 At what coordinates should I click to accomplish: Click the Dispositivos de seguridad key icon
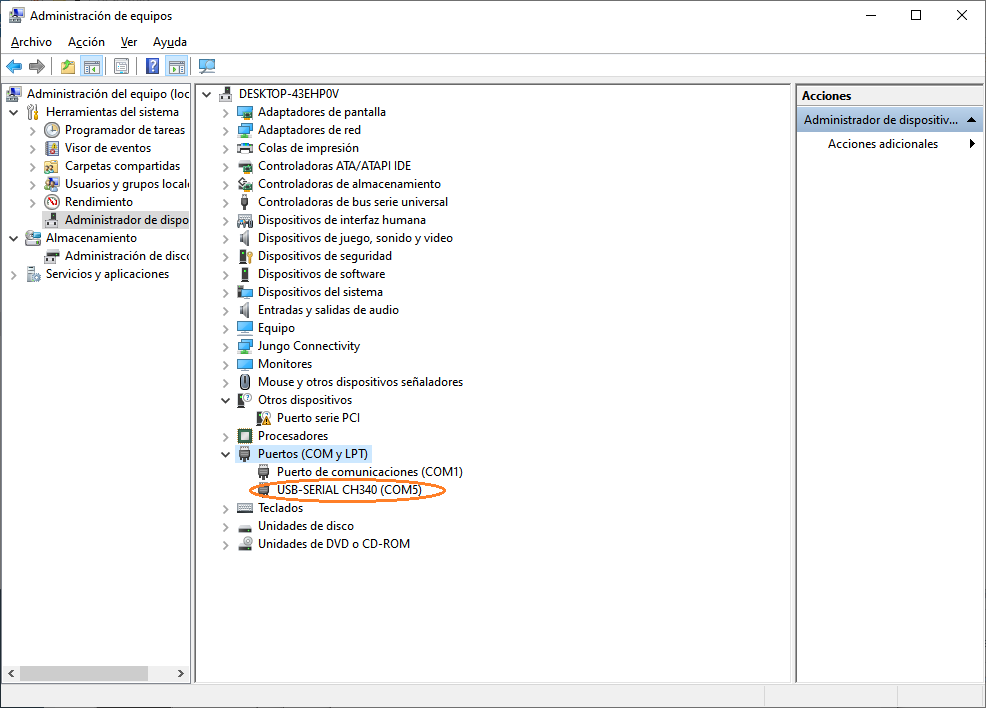[245, 257]
